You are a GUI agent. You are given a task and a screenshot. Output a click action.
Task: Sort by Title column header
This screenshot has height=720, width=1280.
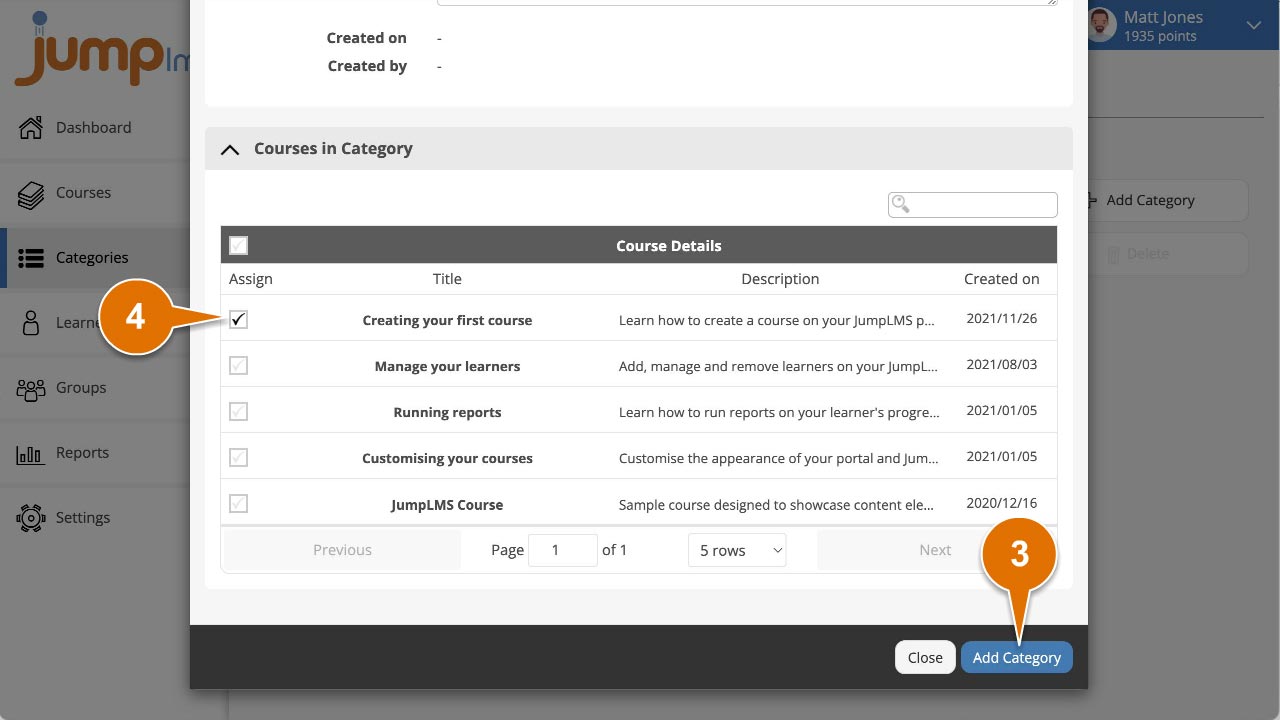tap(447, 279)
